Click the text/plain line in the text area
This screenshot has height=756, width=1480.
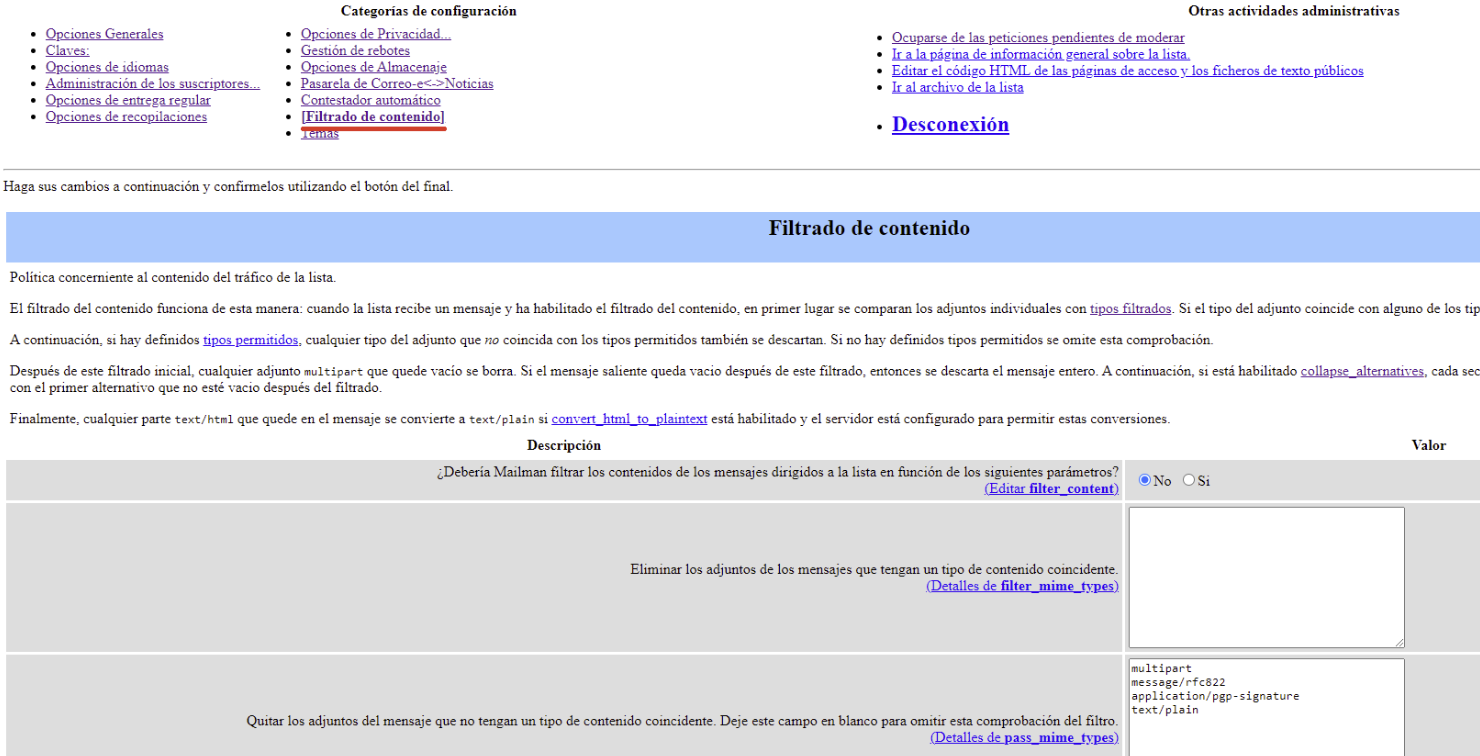1165,710
